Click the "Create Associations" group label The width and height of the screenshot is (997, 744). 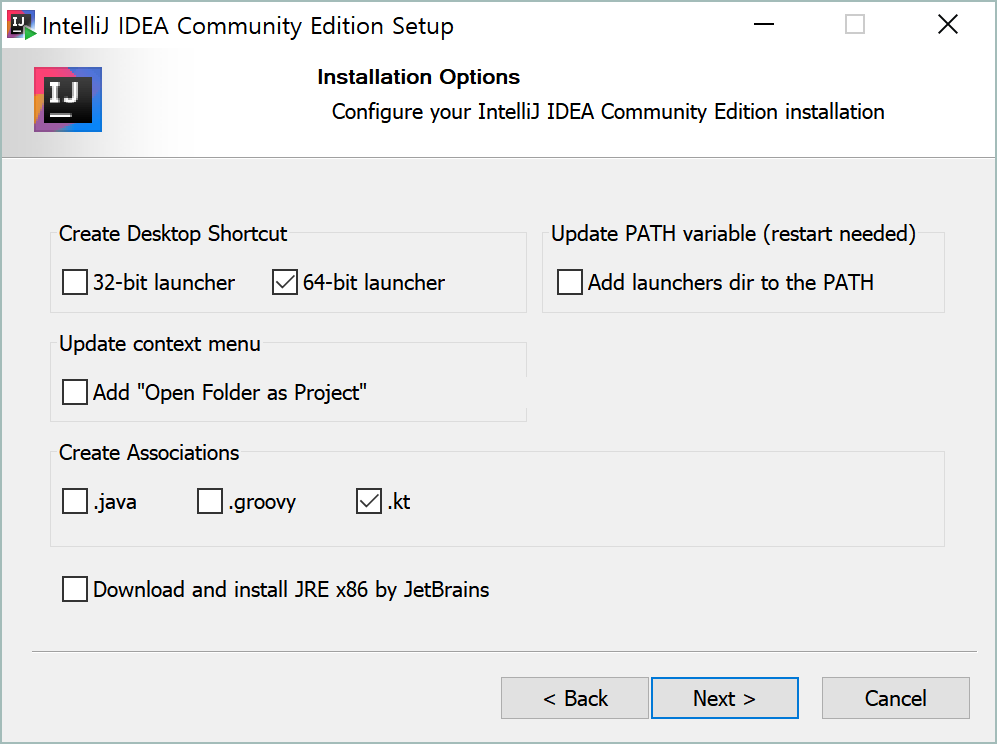[149, 453]
